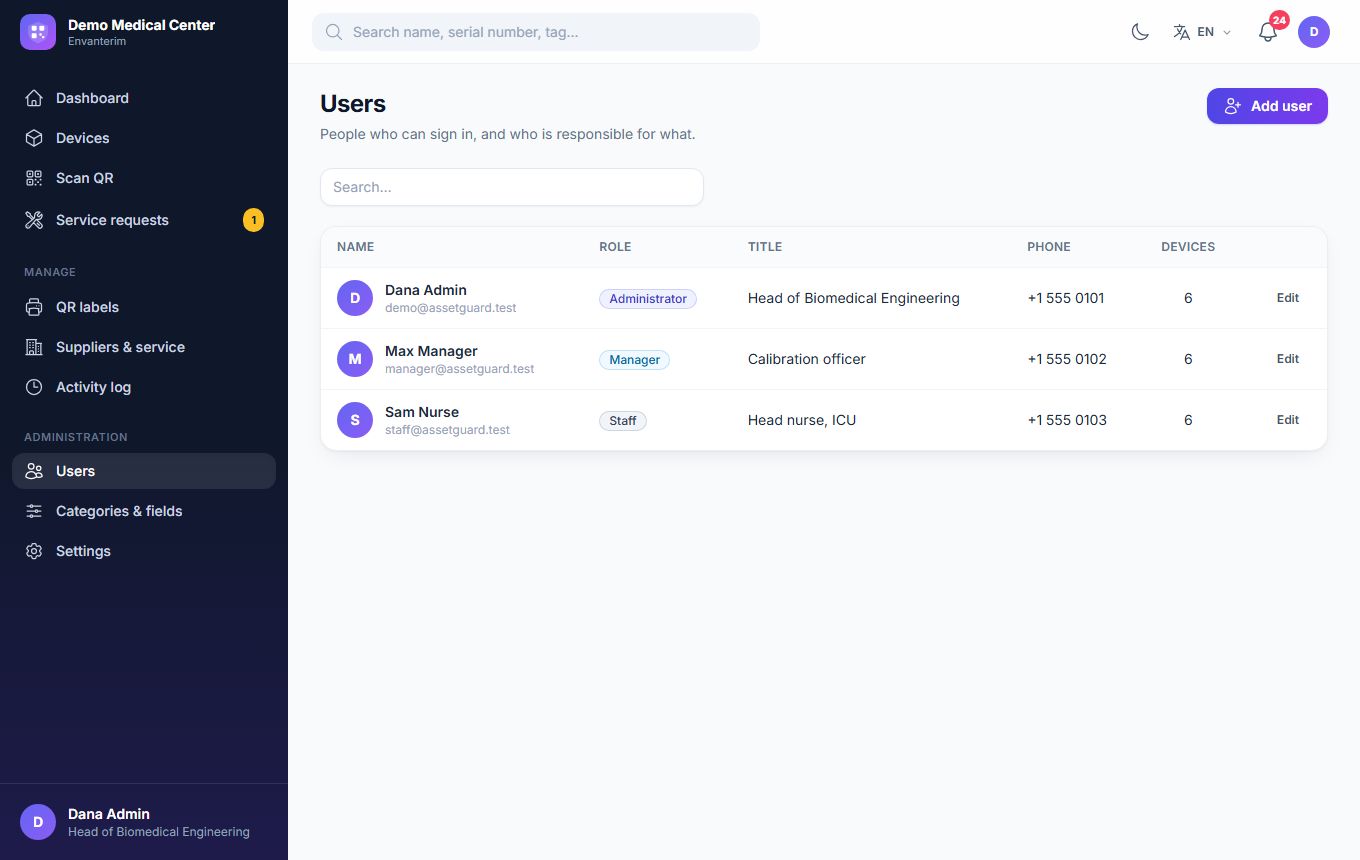Click the Suppliers & service building icon
Viewport: 1360px width, 860px height.
[x=34, y=347]
